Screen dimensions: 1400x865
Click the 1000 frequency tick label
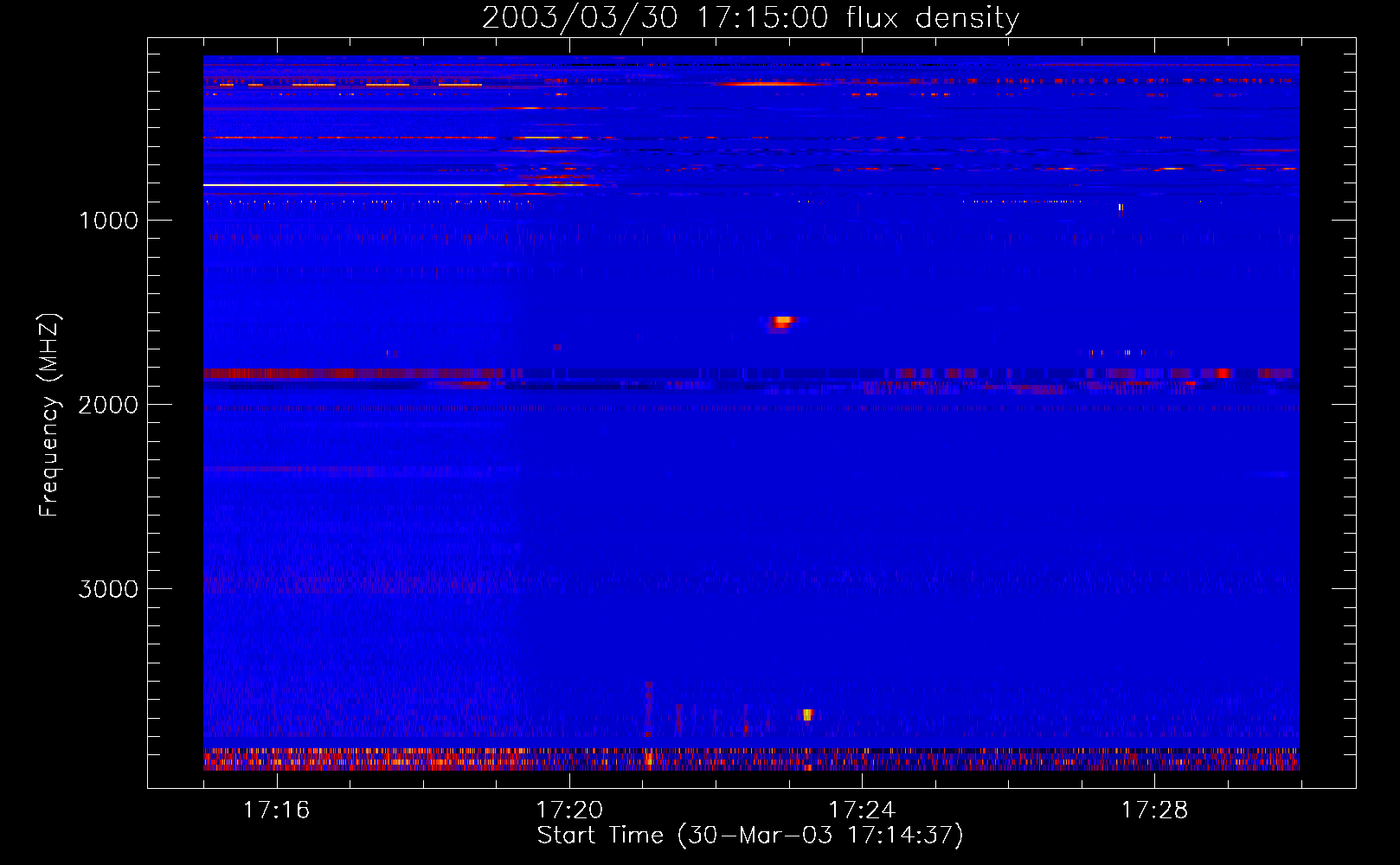(108, 221)
